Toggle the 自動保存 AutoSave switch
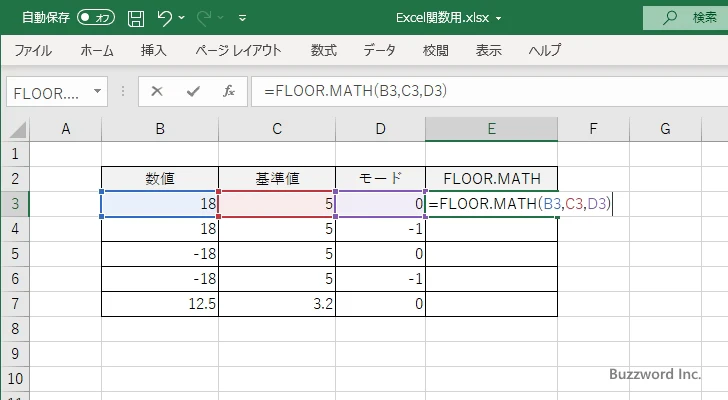The height and width of the screenshot is (400, 728). coord(96,18)
